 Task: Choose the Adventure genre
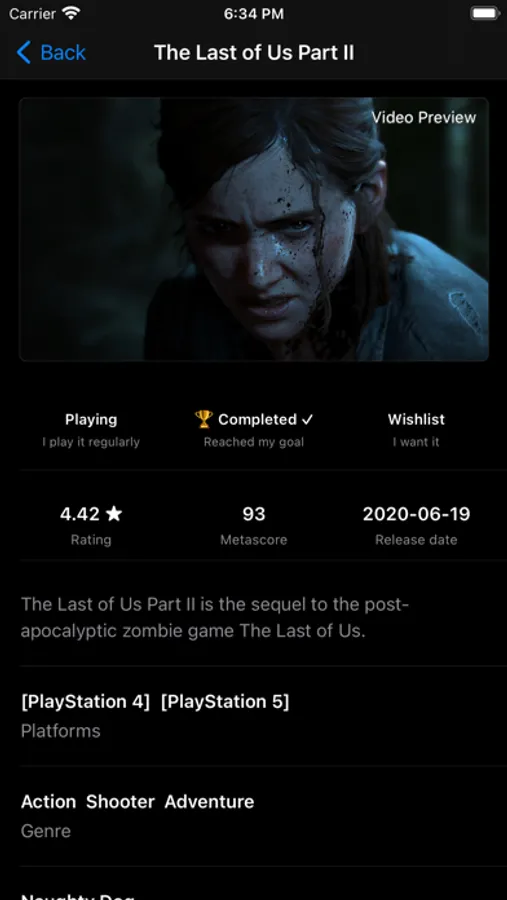tap(209, 801)
